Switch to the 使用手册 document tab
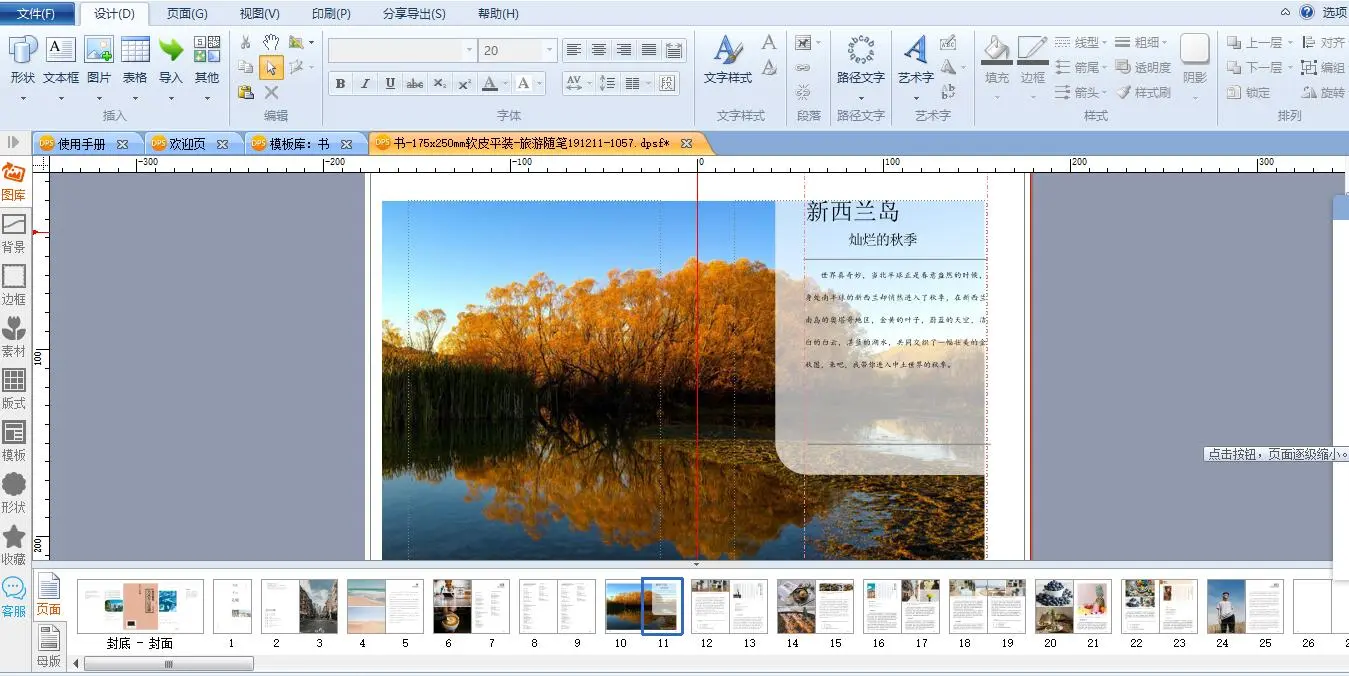This screenshot has width=1349, height=676. coord(81,144)
